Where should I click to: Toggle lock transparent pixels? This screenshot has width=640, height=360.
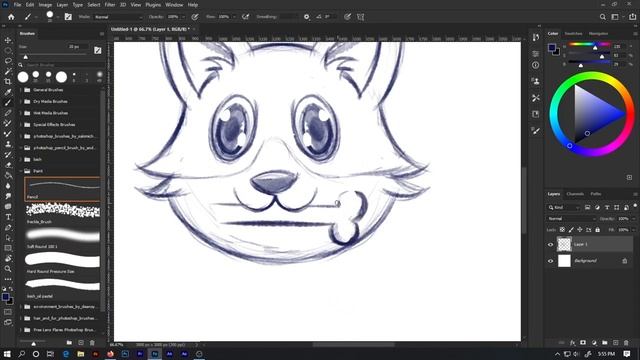[562, 230]
